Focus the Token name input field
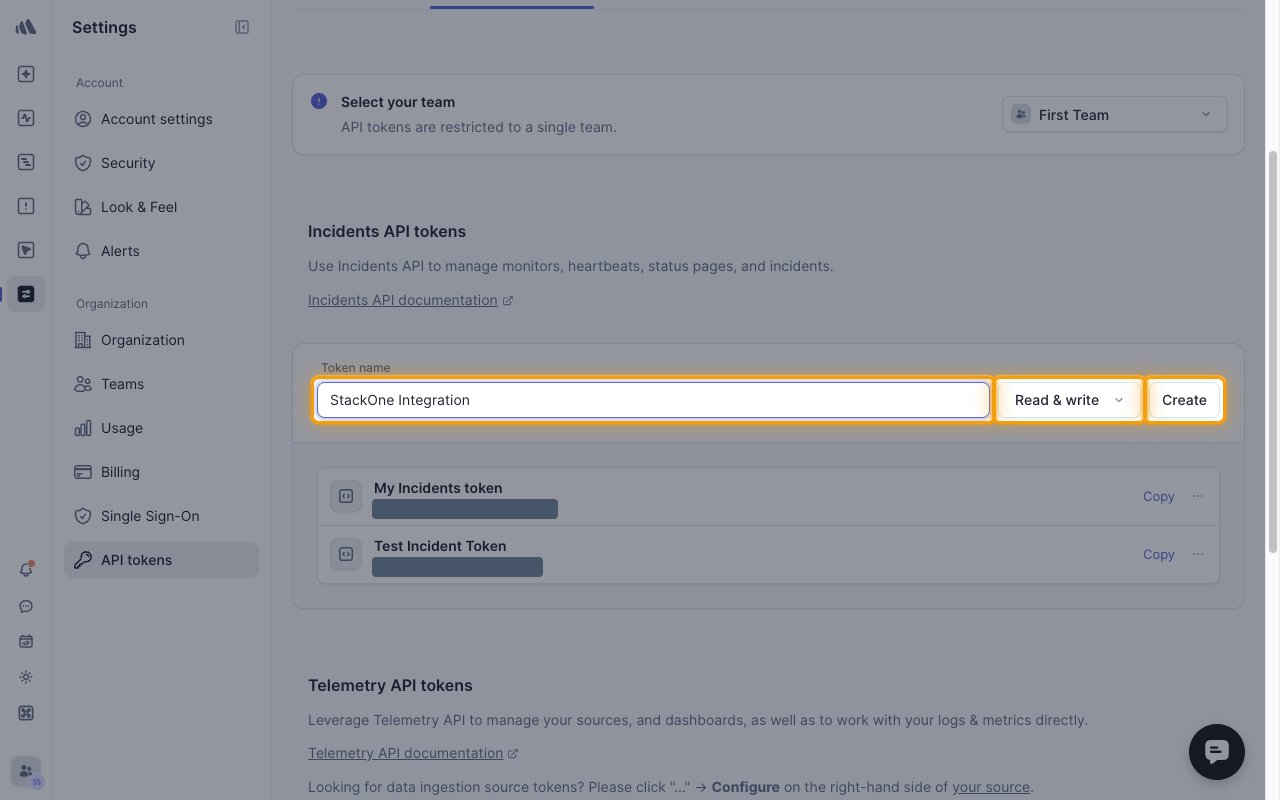The image size is (1280, 800). [653, 400]
